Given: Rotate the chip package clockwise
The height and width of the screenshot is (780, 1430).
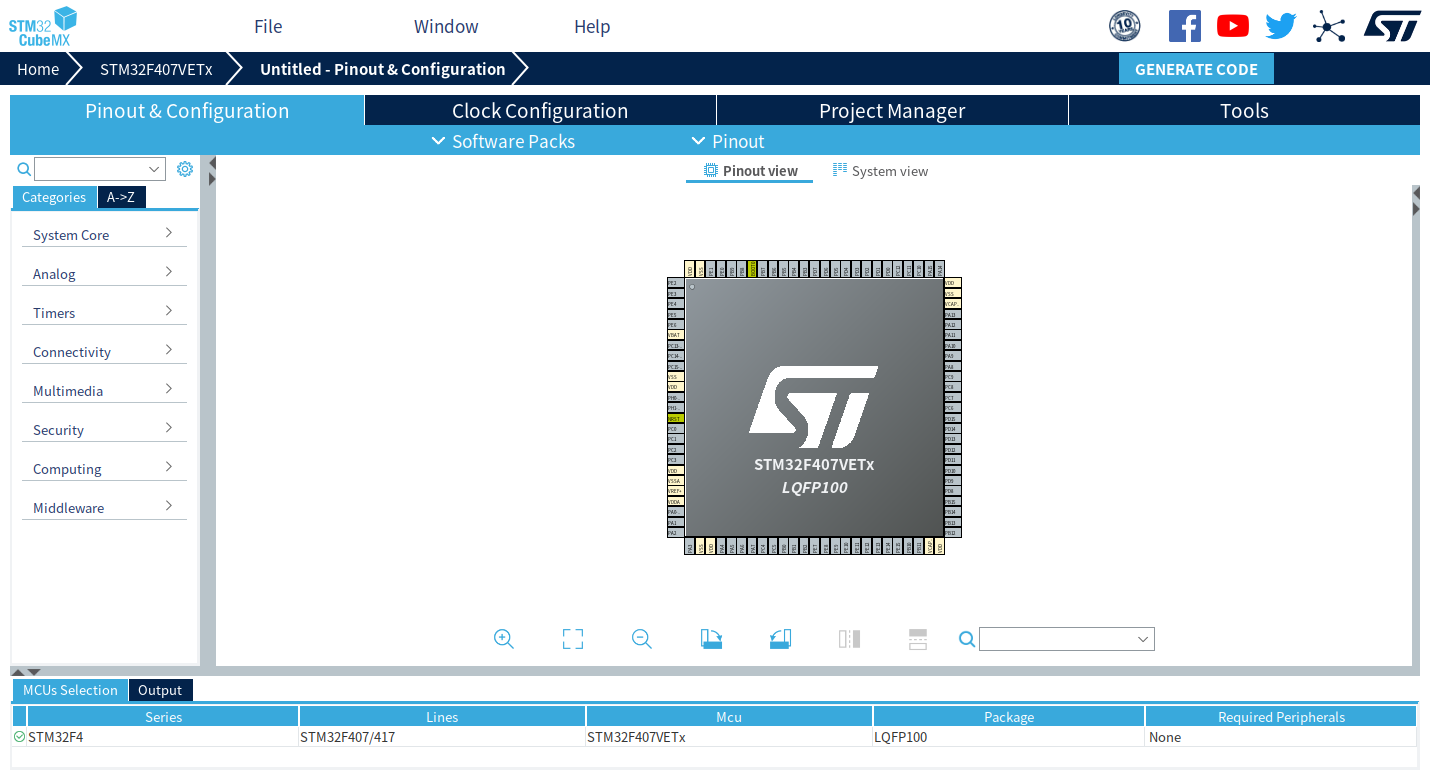Looking at the screenshot, I should click(x=711, y=638).
